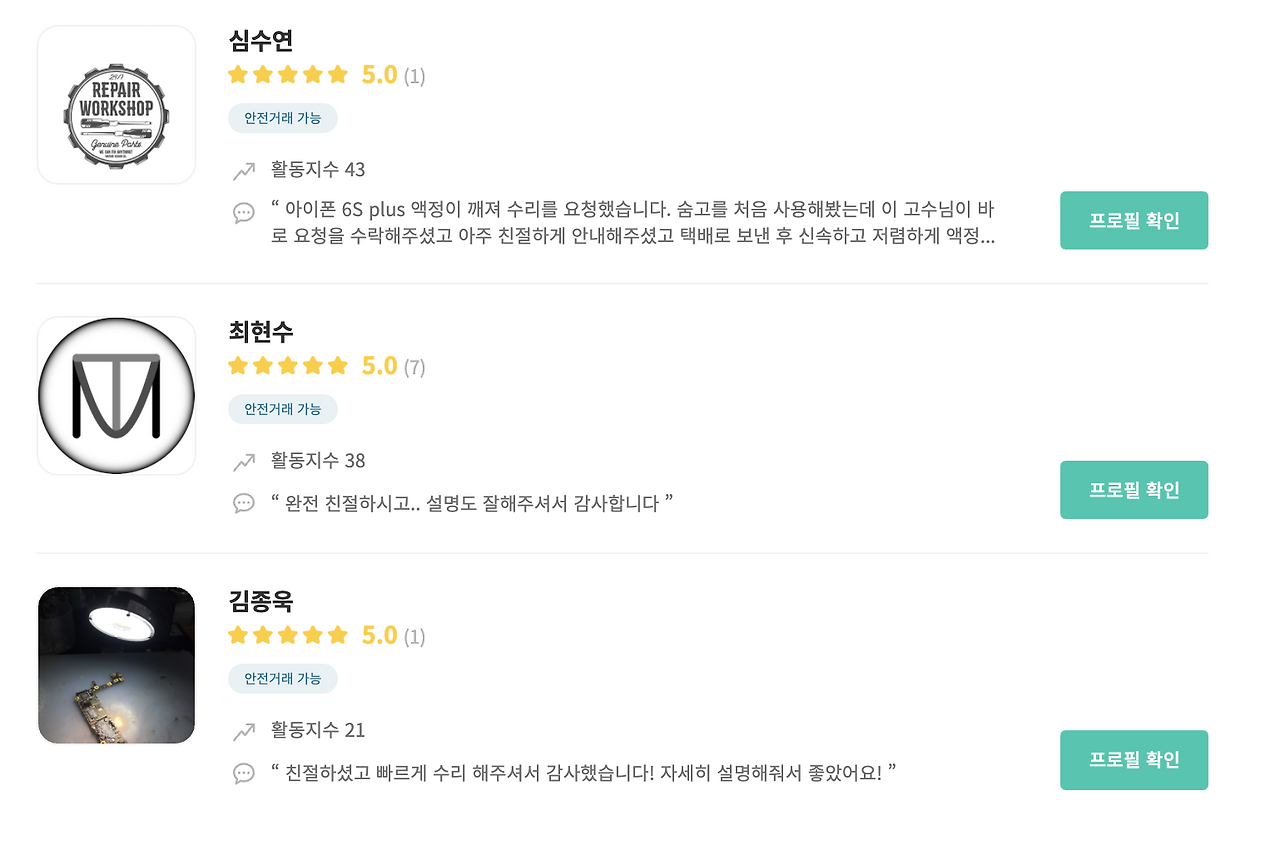1280x845 pixels.
Task: Click the 프로필 확인 button for 심수연
Action: 1133,220
